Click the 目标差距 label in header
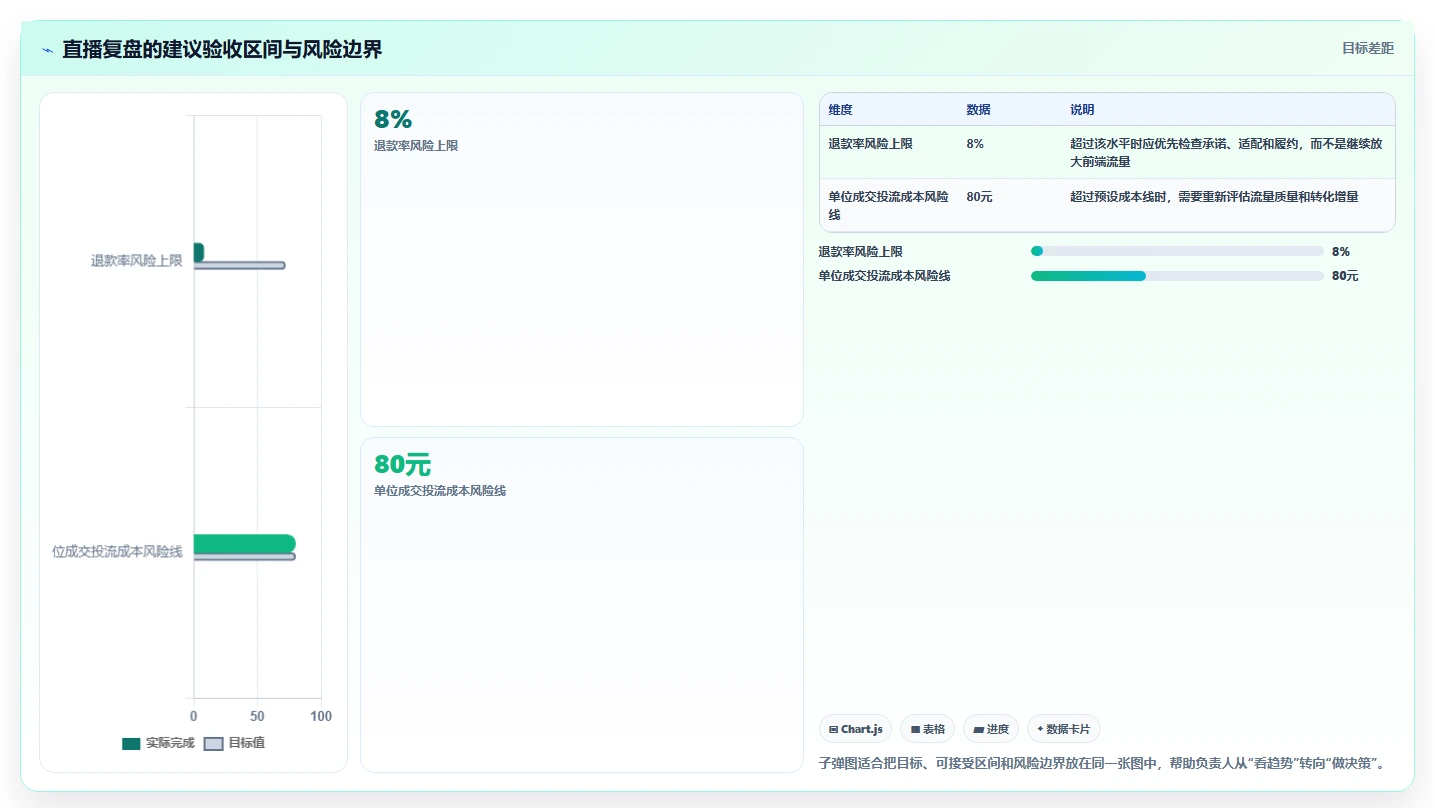 coord(1367,48)
